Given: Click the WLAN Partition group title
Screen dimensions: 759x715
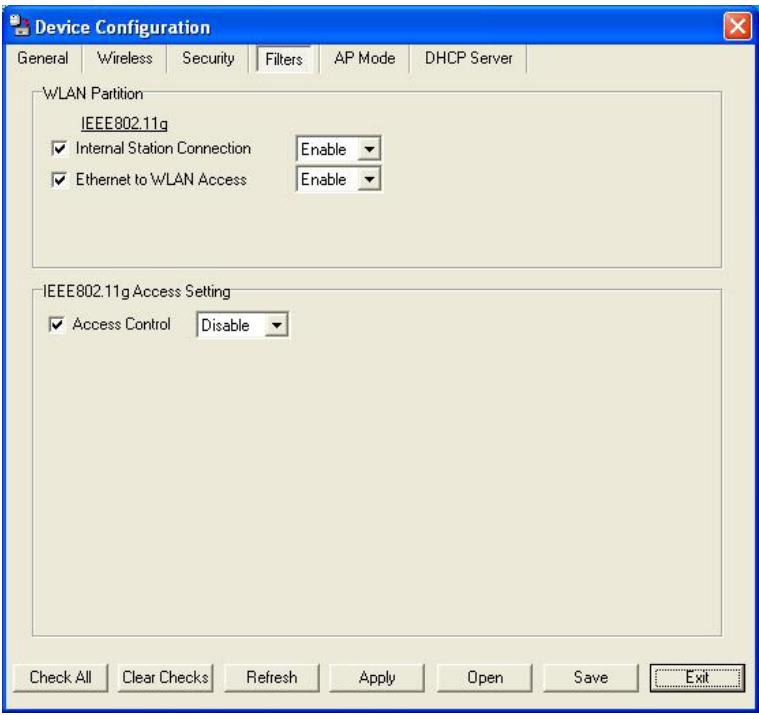Looking at the screenshot, I should coord(93,93).
